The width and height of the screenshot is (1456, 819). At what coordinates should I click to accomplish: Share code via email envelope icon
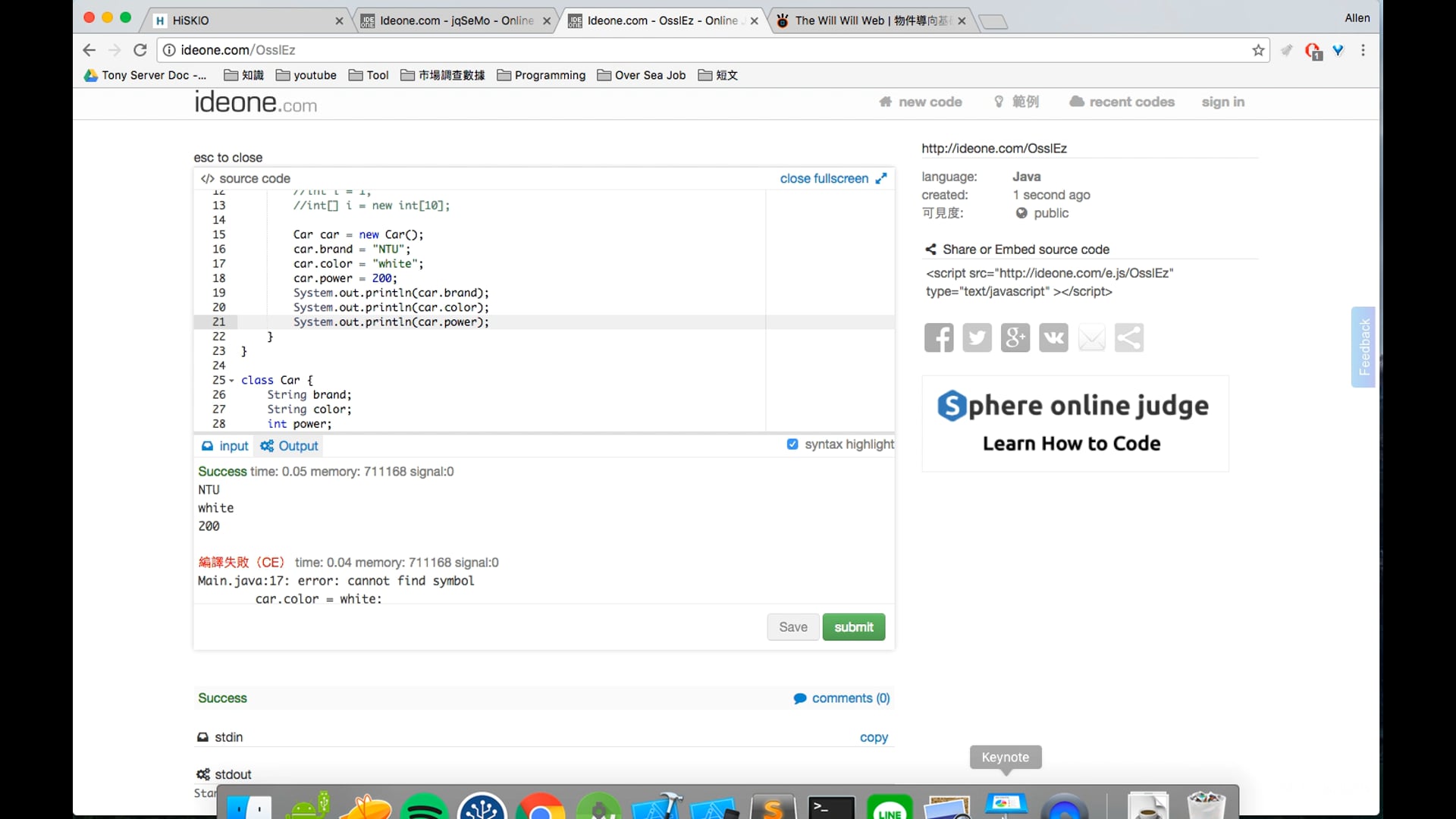click(1091, 337)
